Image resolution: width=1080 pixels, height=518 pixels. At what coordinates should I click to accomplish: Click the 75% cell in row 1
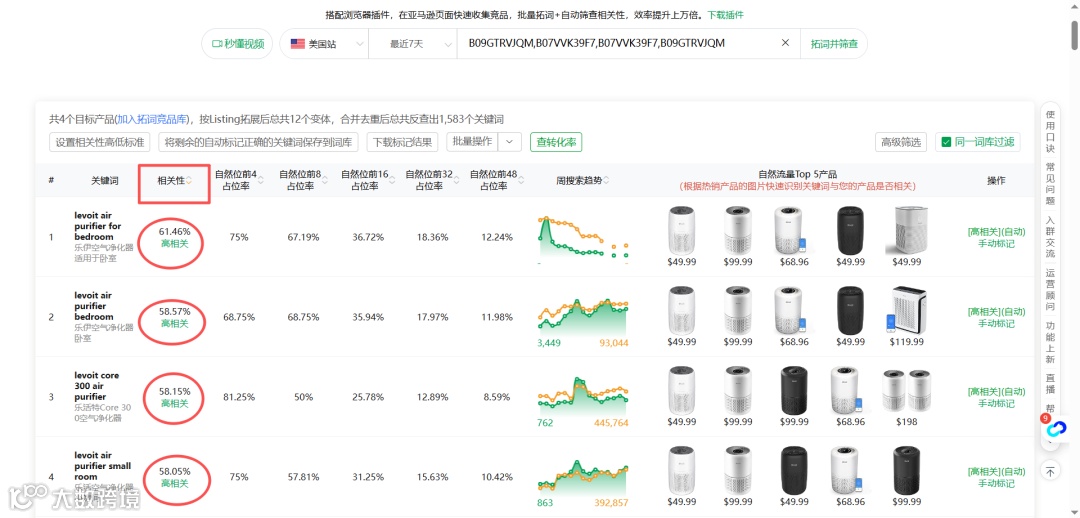(239, 237)
